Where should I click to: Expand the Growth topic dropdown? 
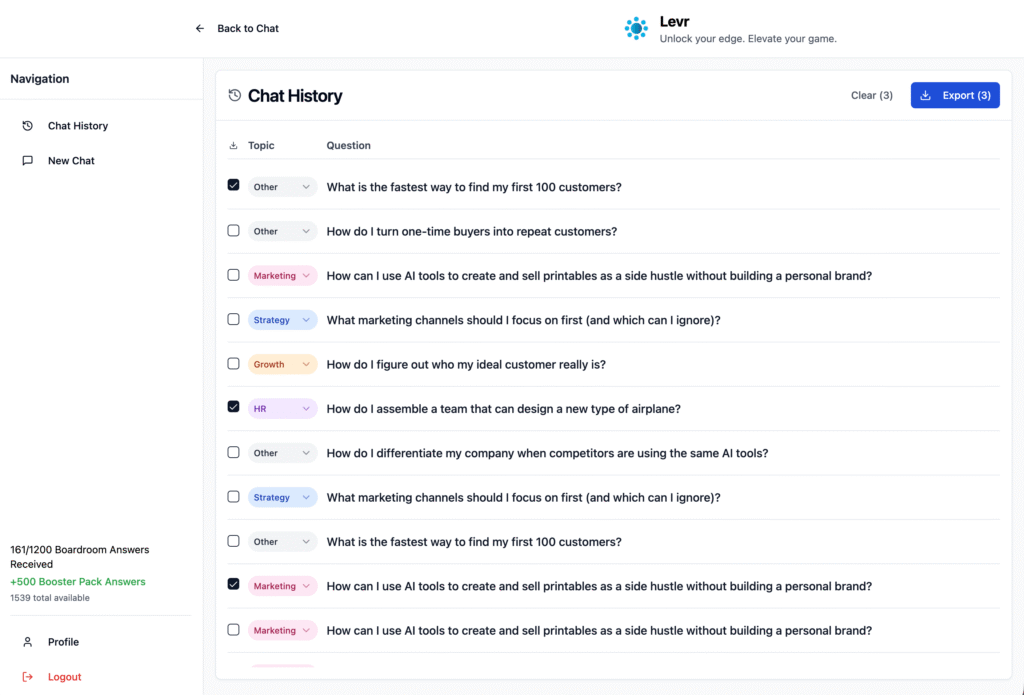tap(282, 365)
